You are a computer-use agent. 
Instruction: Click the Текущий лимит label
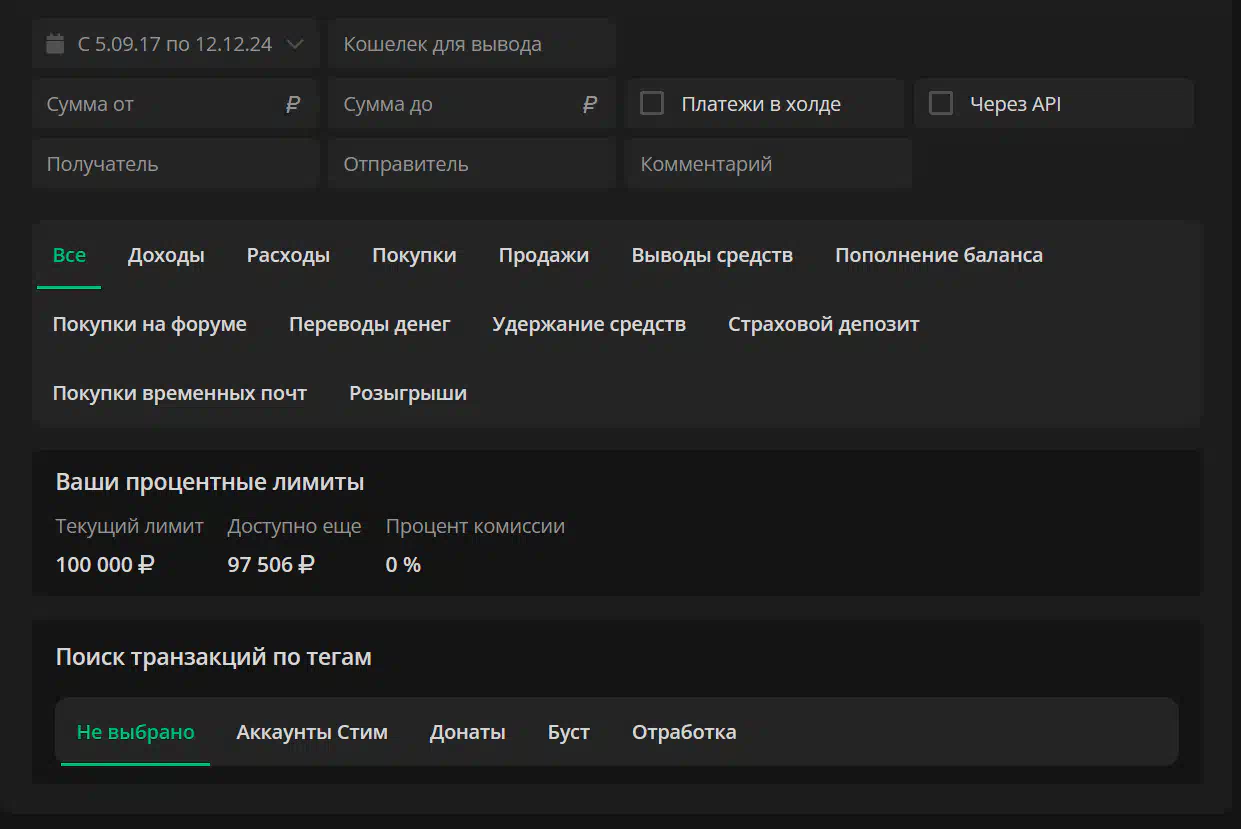tap(130, 526)
